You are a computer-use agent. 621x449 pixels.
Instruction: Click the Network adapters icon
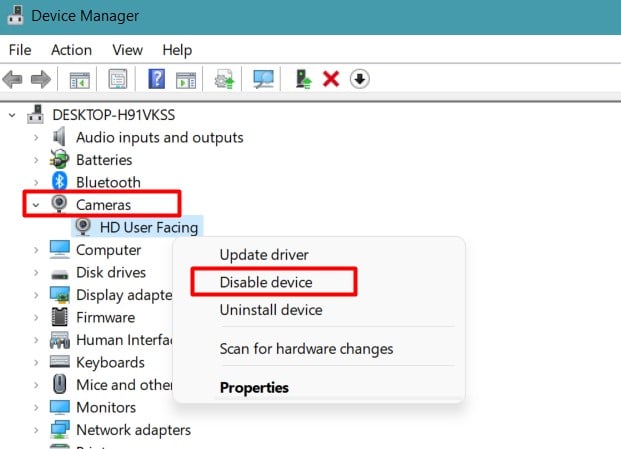[60, 430]
